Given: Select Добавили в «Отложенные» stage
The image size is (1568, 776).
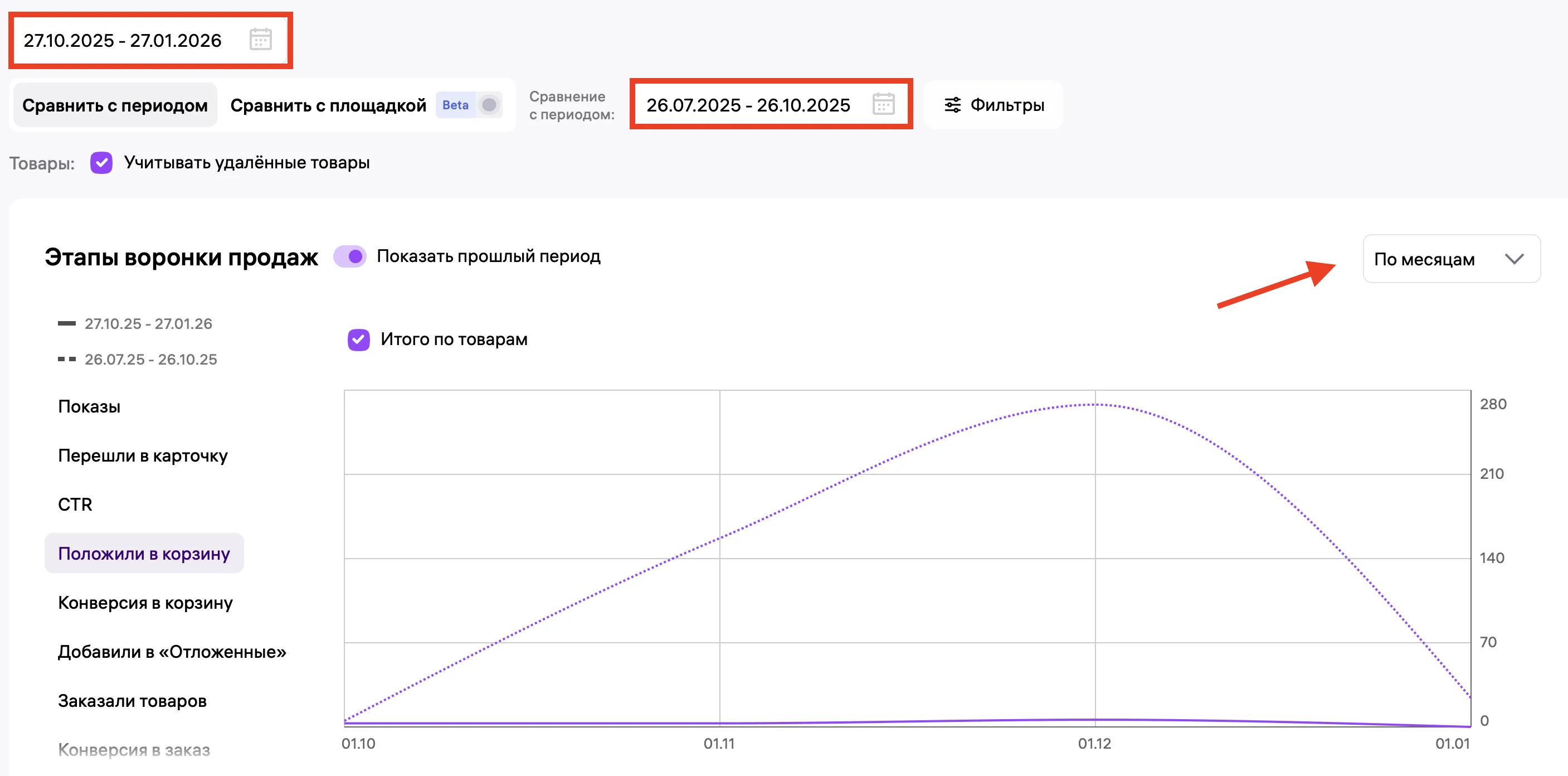Looking at the screenshot, I should (172, 651).
